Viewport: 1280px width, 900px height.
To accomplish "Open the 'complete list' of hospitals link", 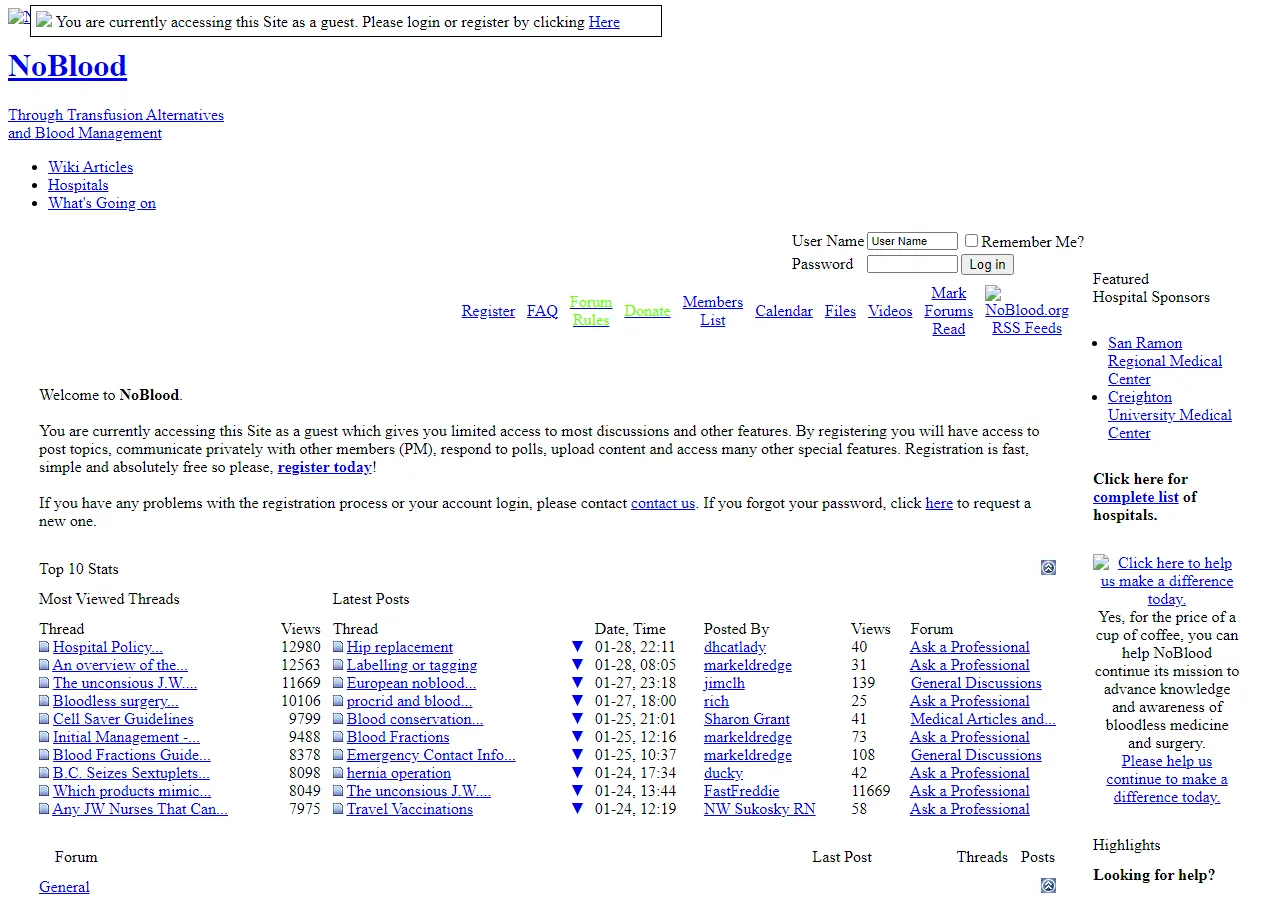I will (x=1136, y=497).
